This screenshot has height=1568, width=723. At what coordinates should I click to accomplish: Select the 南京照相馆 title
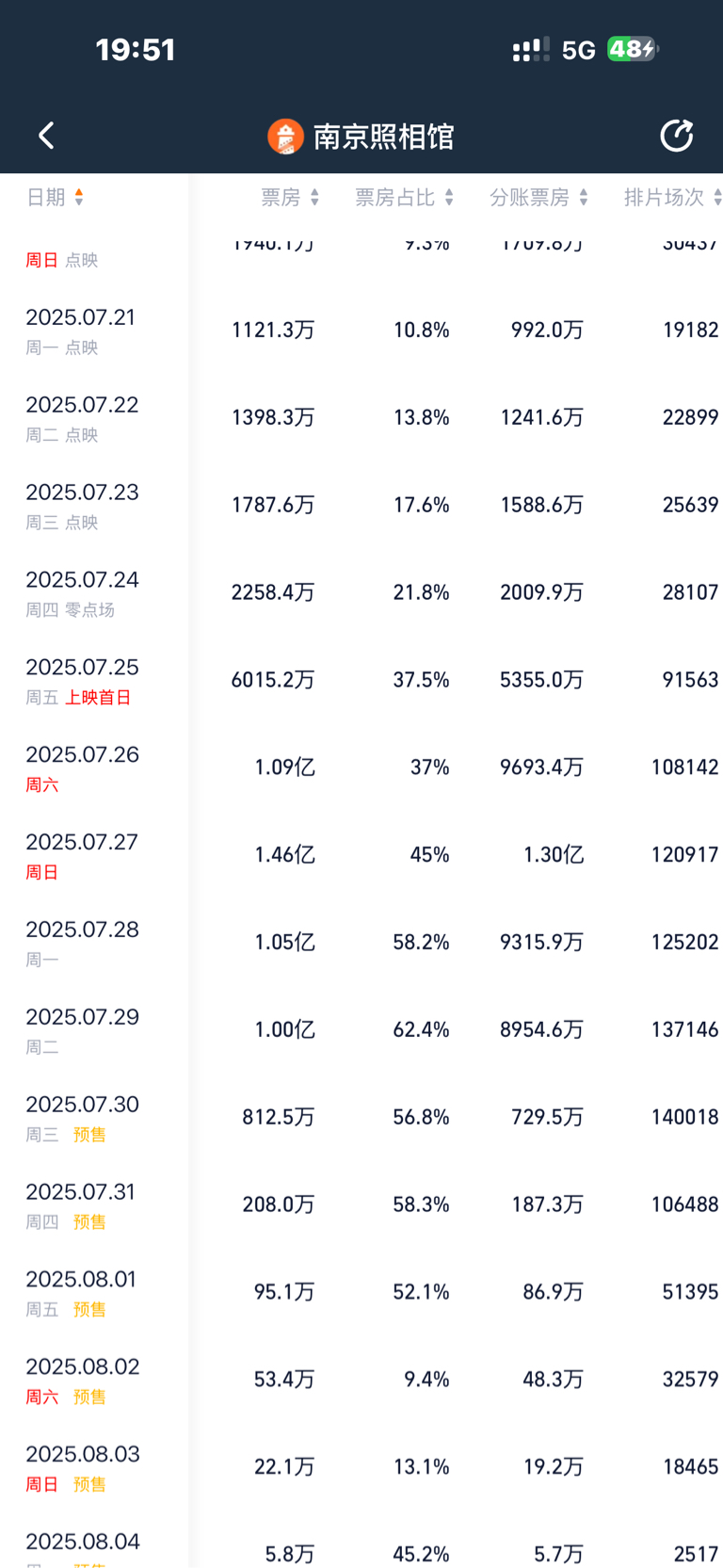(x=383, y=137)
